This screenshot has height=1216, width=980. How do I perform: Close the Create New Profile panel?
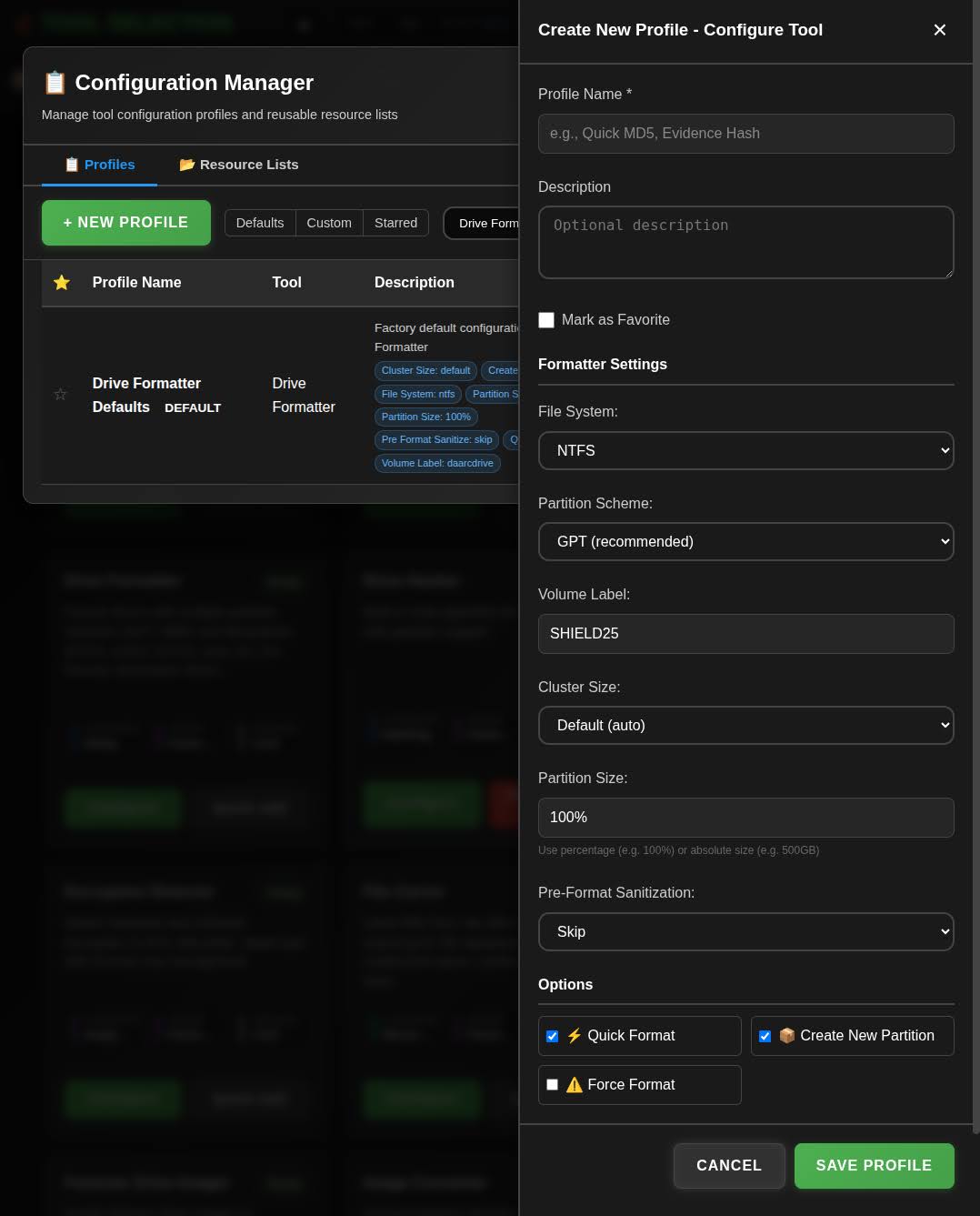tap(940, 30)
